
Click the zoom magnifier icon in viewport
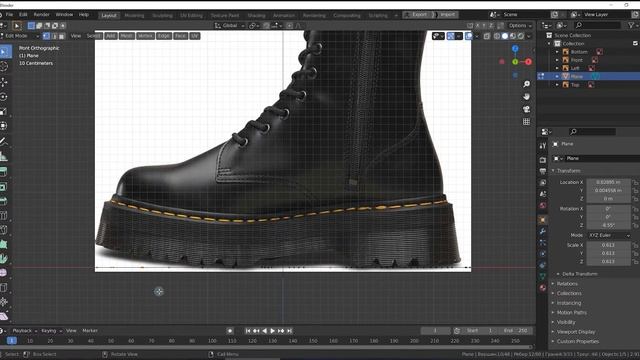tap(527, 84)
